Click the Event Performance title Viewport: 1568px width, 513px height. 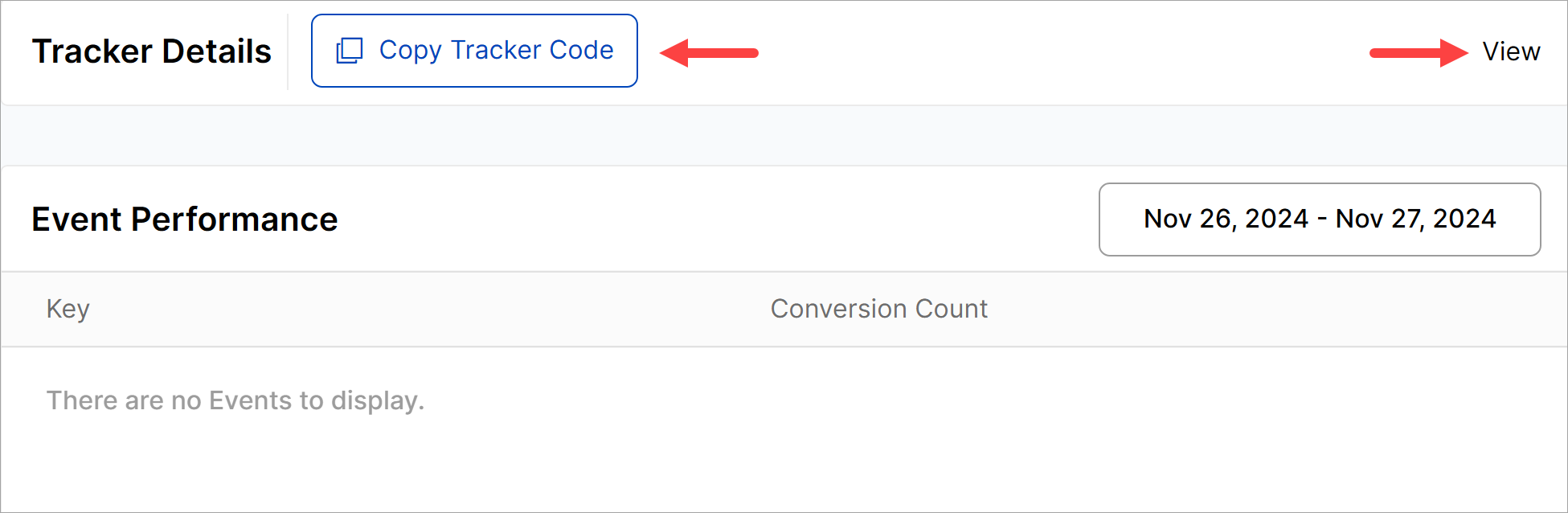pos(184,219)
